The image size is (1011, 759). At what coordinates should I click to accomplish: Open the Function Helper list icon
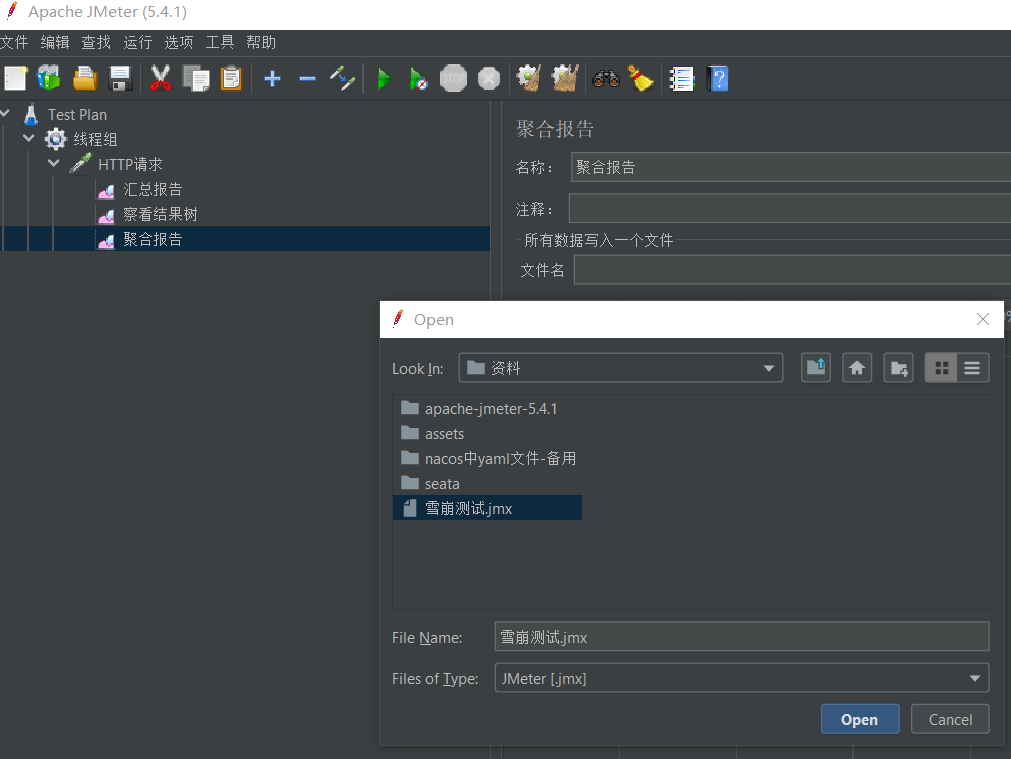point(681,79)
